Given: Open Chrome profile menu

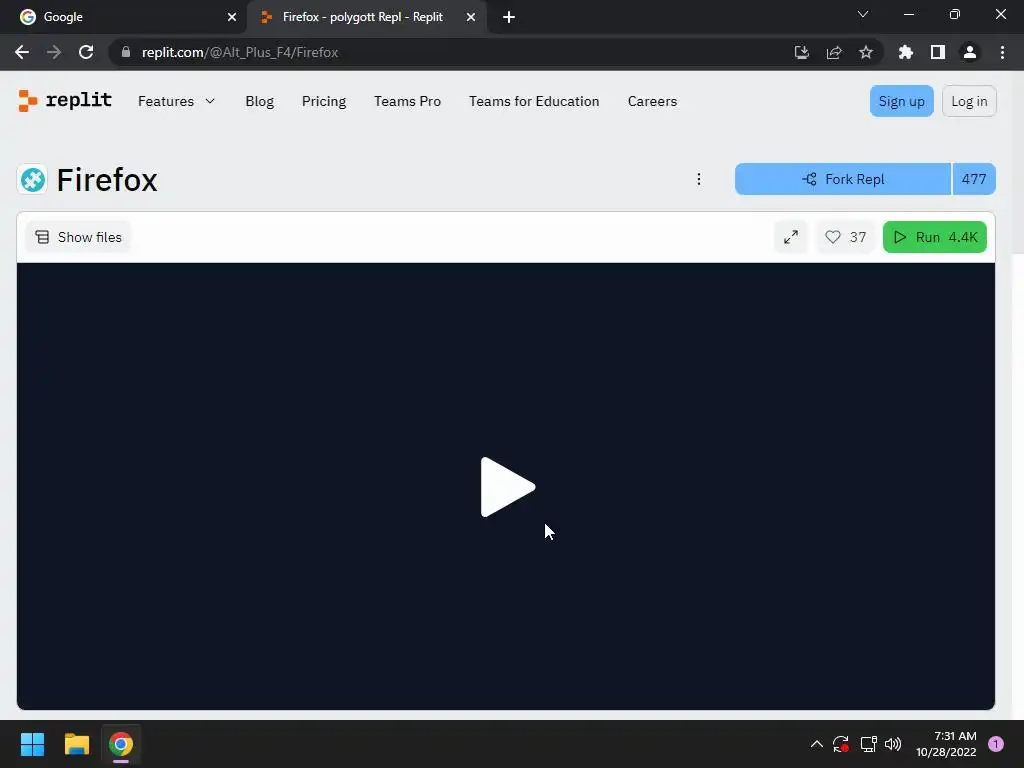Looking at the screenshot, I should pos(970,52).
